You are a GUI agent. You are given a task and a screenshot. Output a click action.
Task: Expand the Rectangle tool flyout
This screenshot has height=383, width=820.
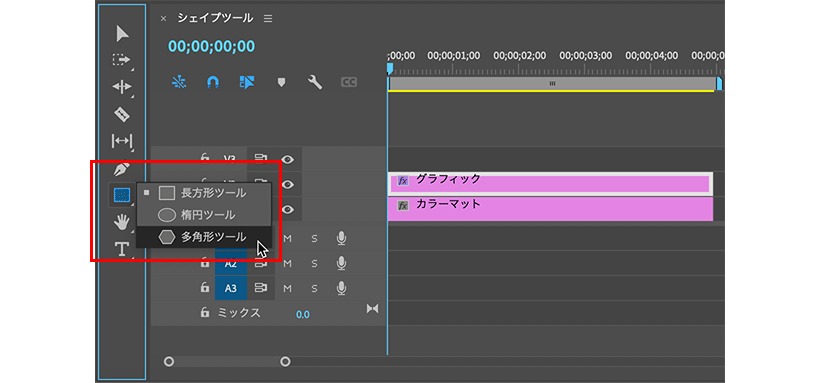coord(121,195)
